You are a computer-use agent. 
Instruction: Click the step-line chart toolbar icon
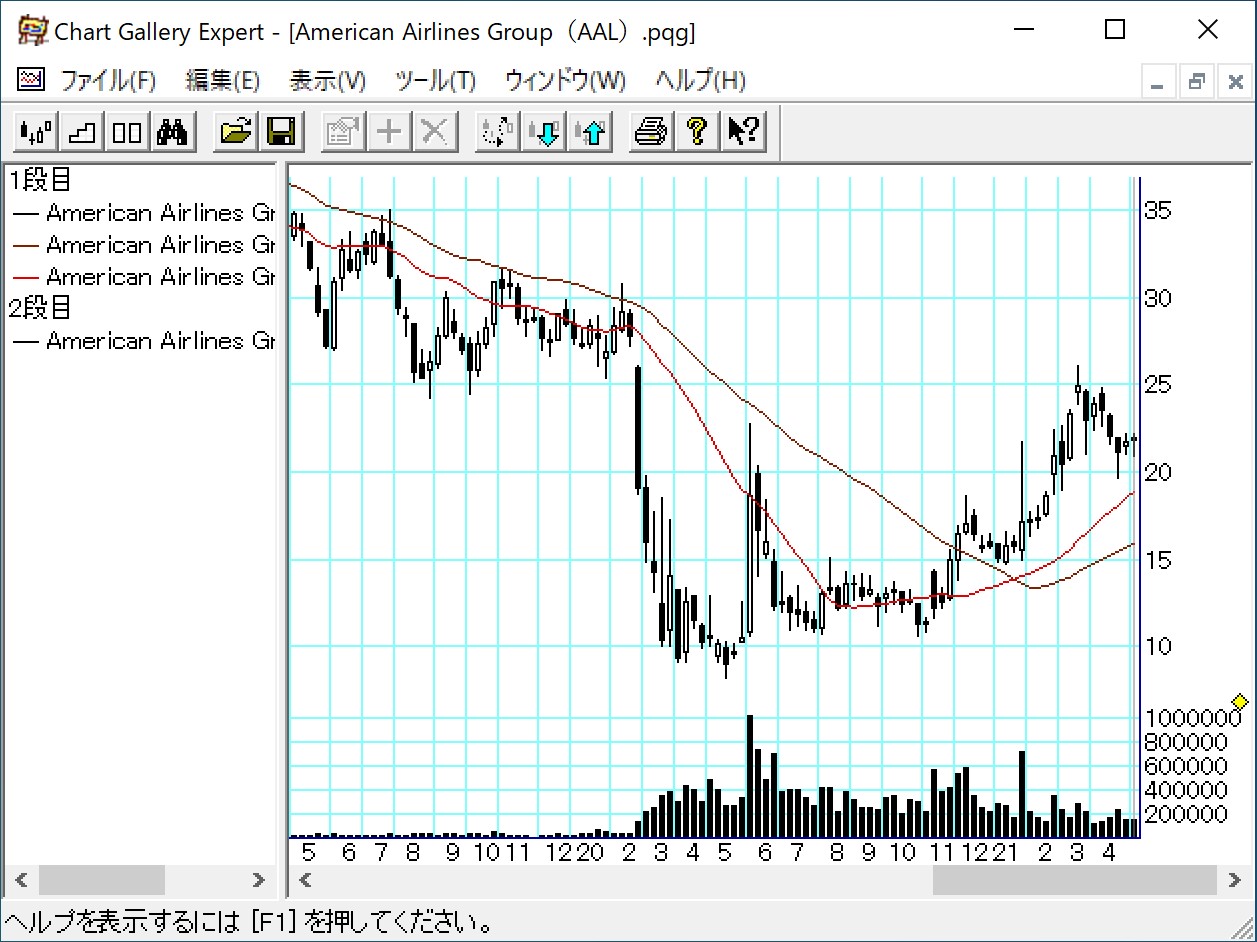tap(82, 132)
